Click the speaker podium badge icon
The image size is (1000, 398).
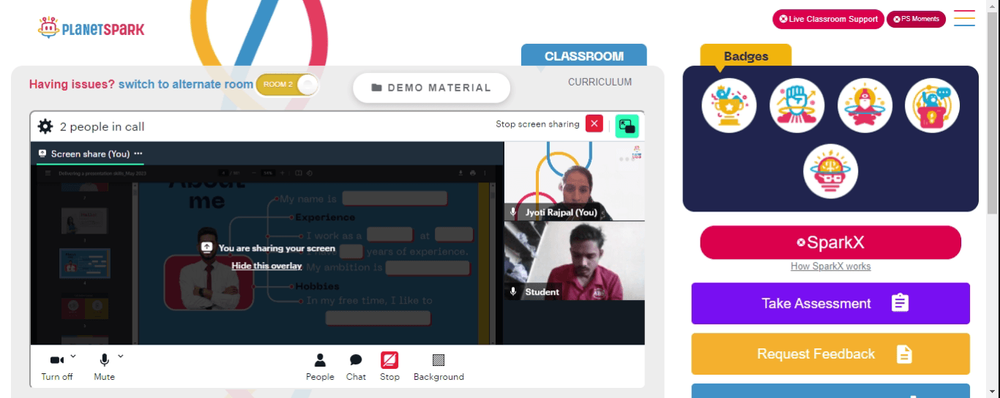click(932, 106)
